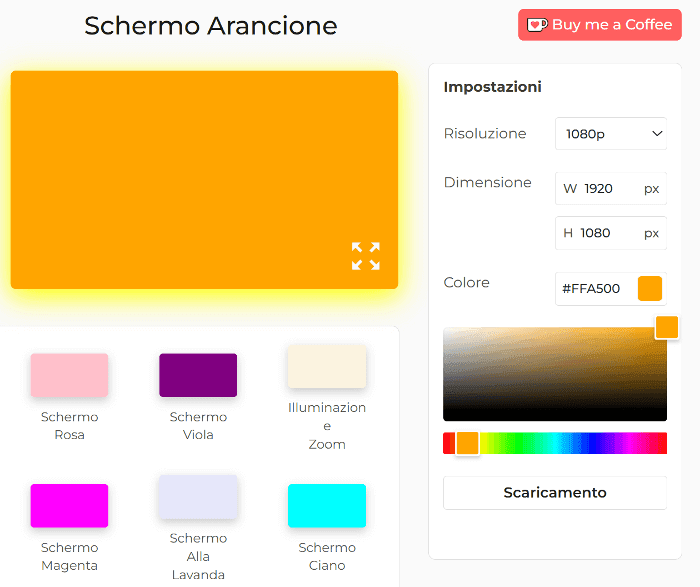Select the Schermo Rosa pink thumbnail
The height and width of the screenshot is (587, 700).
69,375
